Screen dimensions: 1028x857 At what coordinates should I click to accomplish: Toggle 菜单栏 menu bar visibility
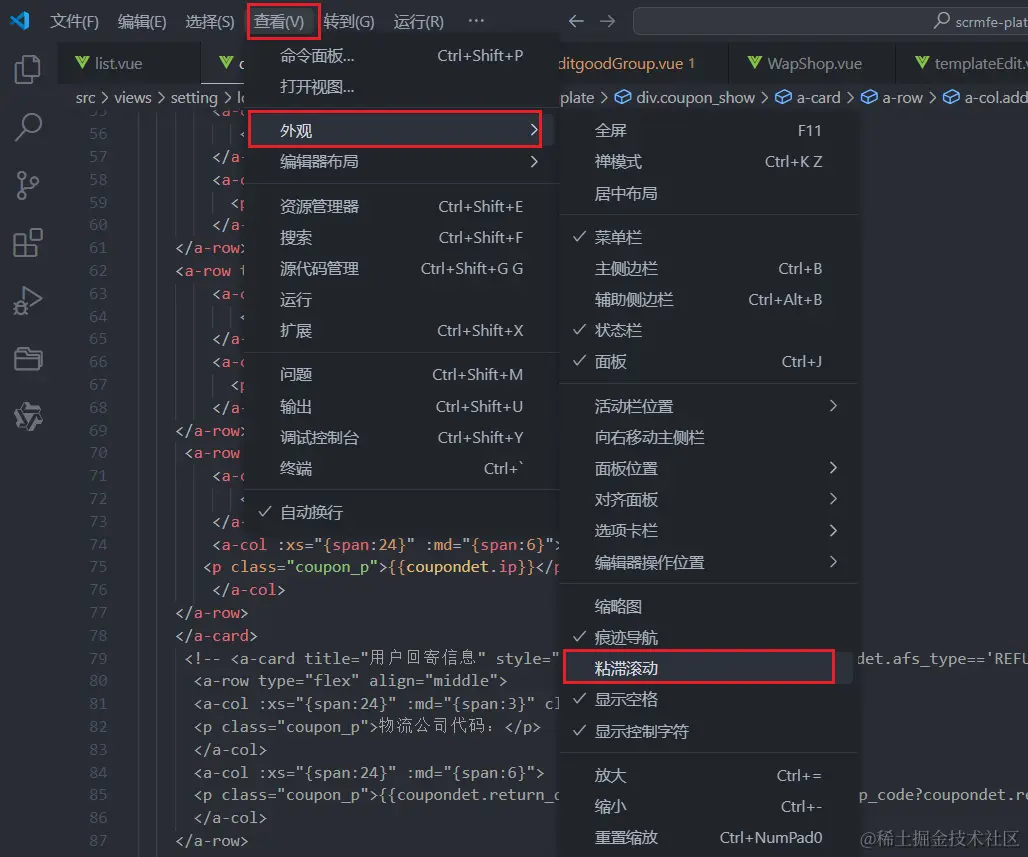tap(708, 237)
